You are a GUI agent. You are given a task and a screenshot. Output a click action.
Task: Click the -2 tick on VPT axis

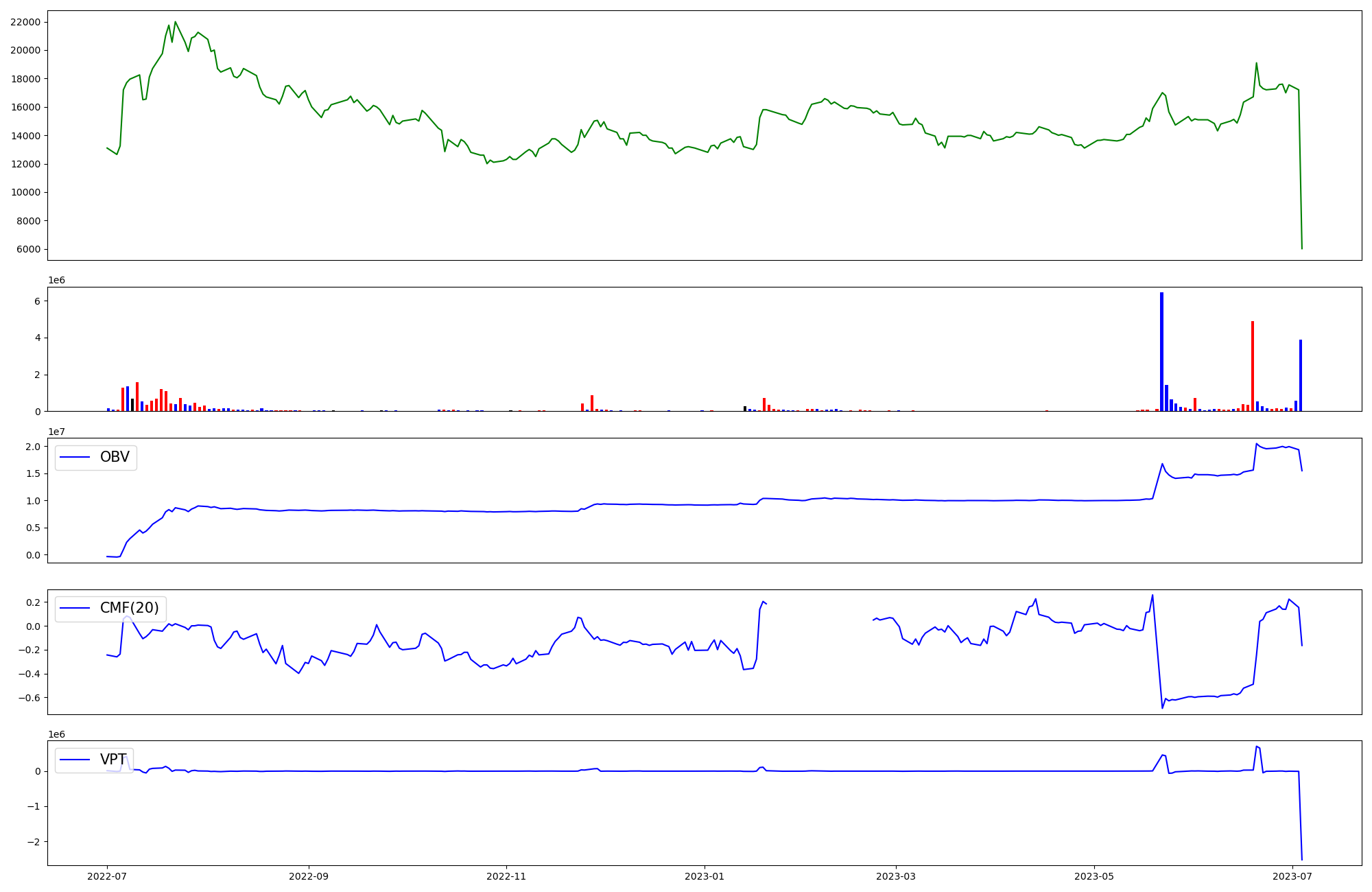coord(34,842)
